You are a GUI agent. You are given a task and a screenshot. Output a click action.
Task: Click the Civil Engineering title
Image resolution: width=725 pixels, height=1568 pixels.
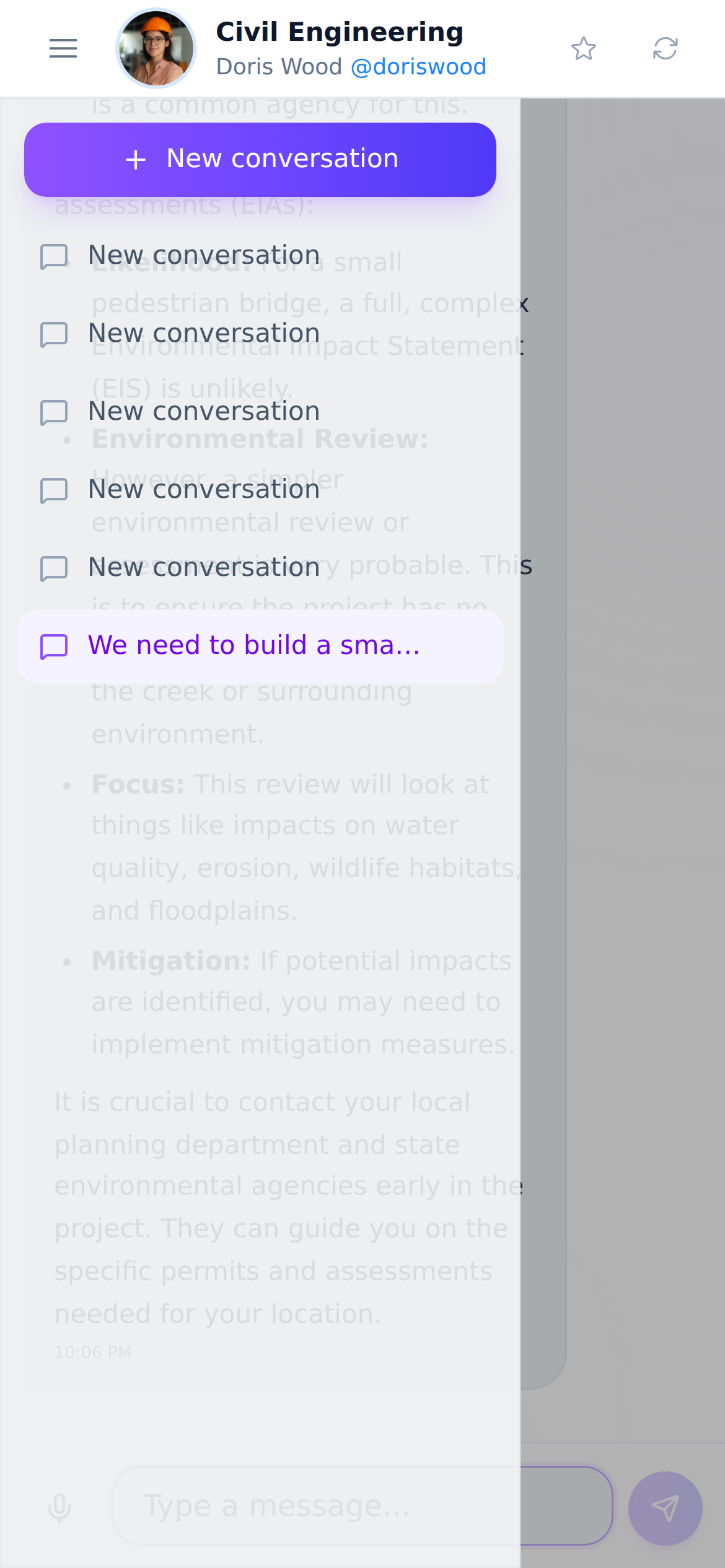click(x=340, y=32)
